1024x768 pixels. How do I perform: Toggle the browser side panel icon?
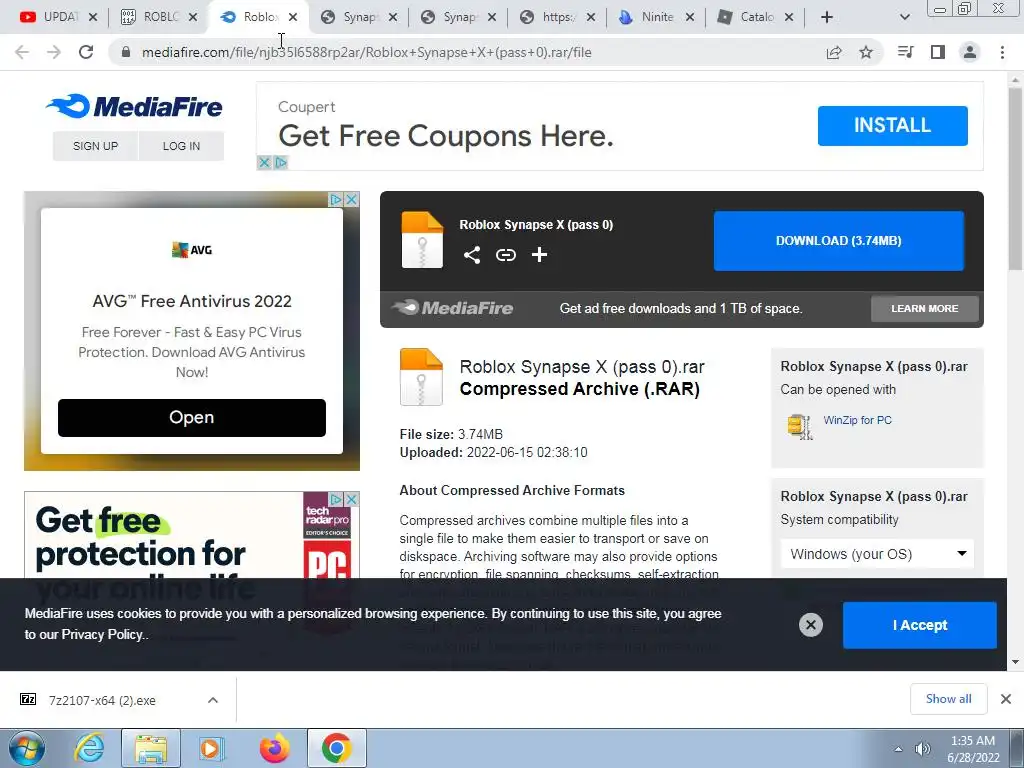(x=938, y=52)
